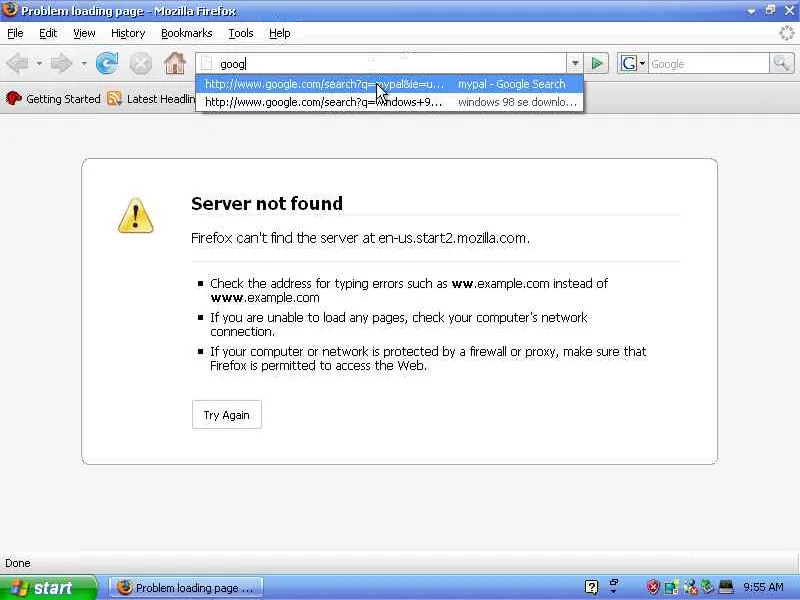Click the warning triangle icon

click(x=135, y=216)
